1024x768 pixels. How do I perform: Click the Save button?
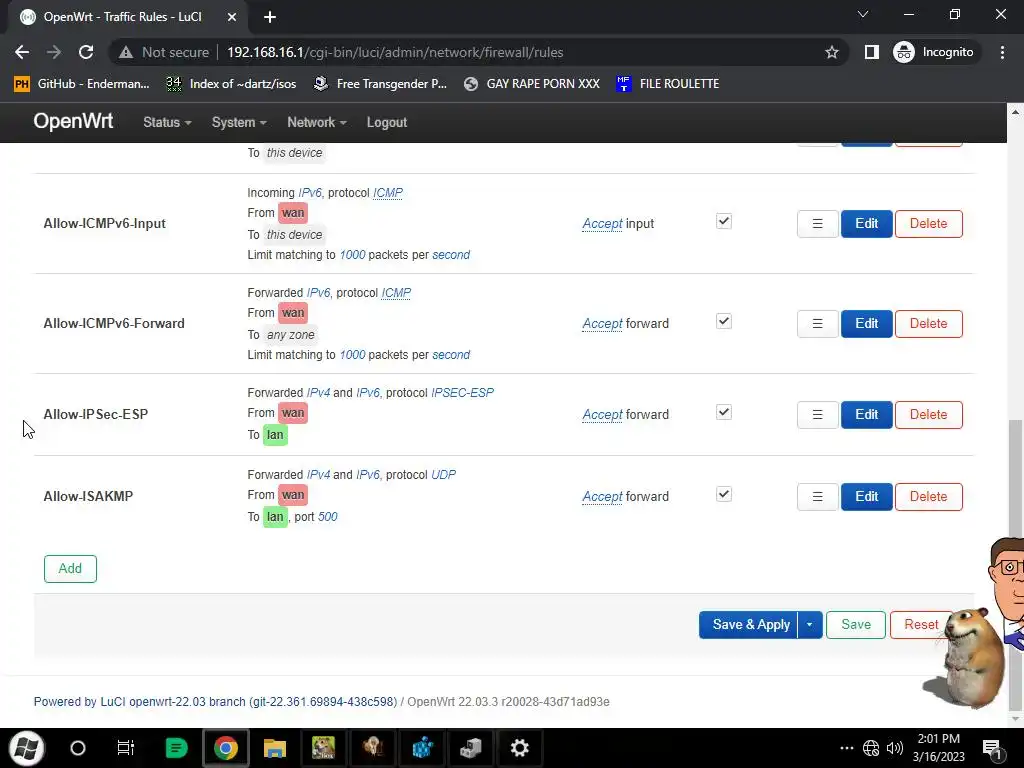pyautogui.click(x=856, y=624)
